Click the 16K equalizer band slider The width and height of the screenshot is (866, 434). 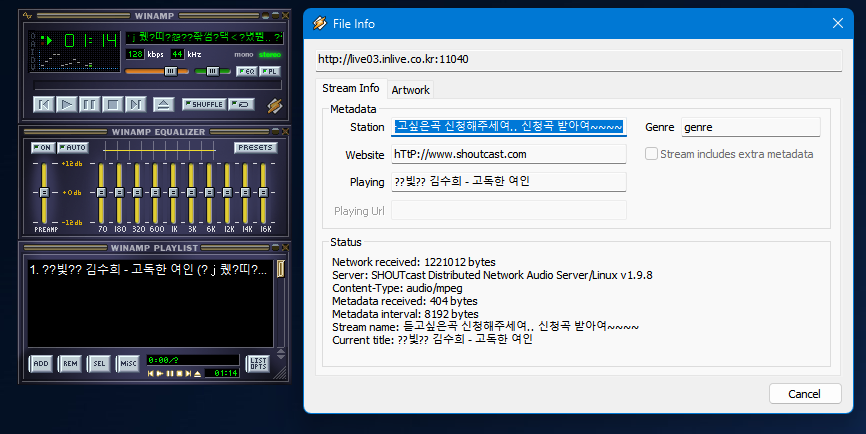(x=263, y=193)
